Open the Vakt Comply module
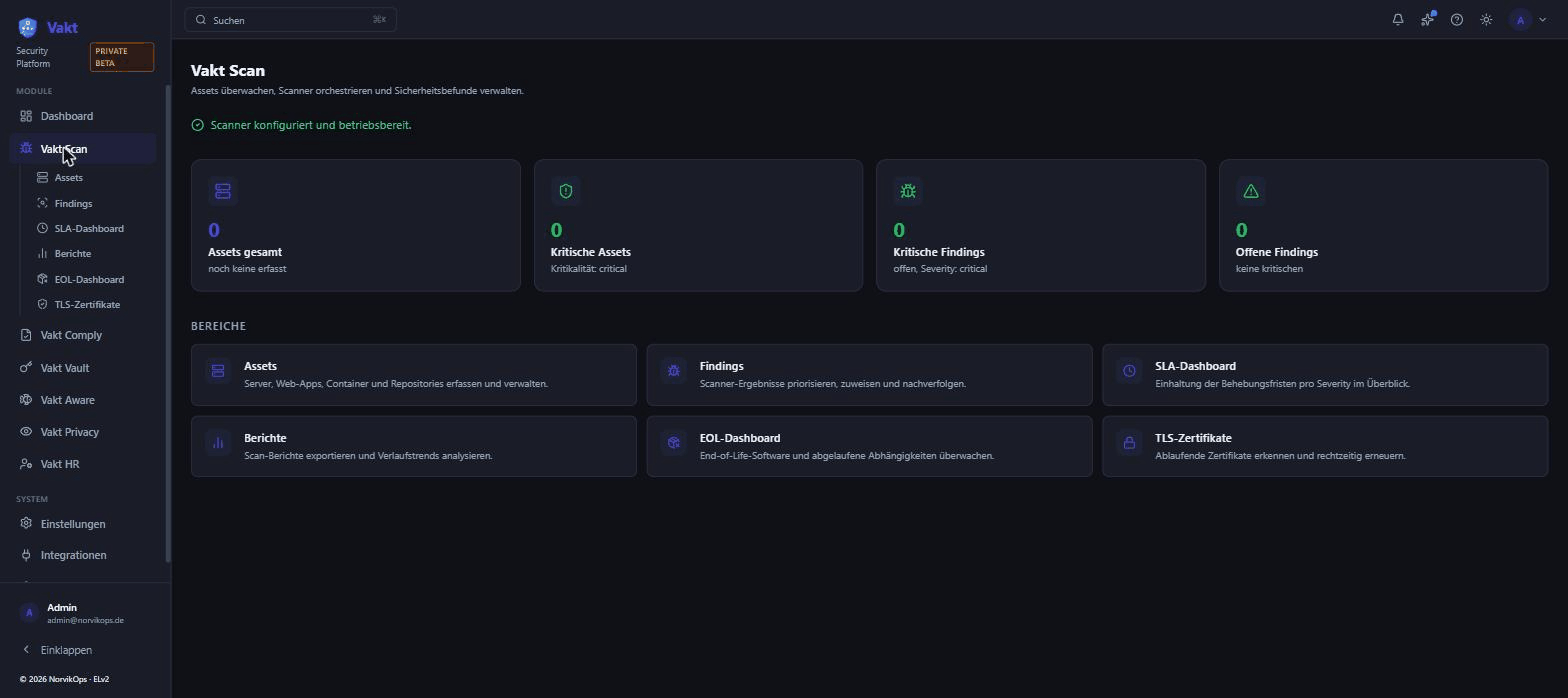 (x=84, y=335)
